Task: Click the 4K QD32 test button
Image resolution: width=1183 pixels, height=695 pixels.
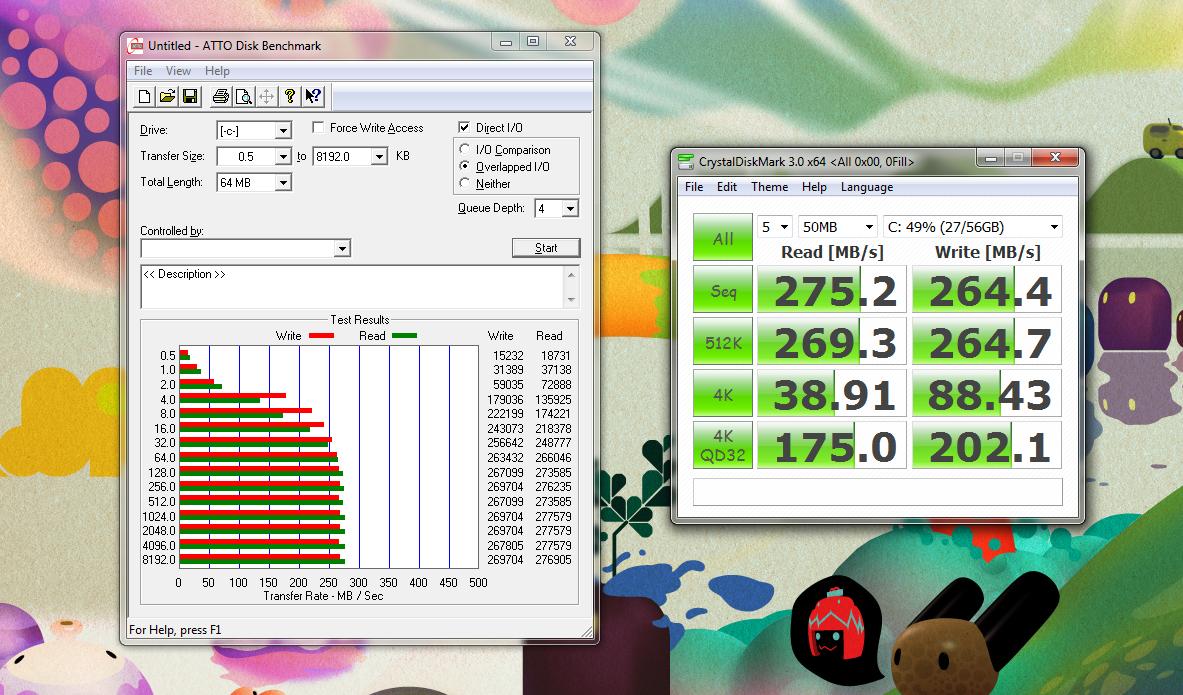Action: coord(723,445)
